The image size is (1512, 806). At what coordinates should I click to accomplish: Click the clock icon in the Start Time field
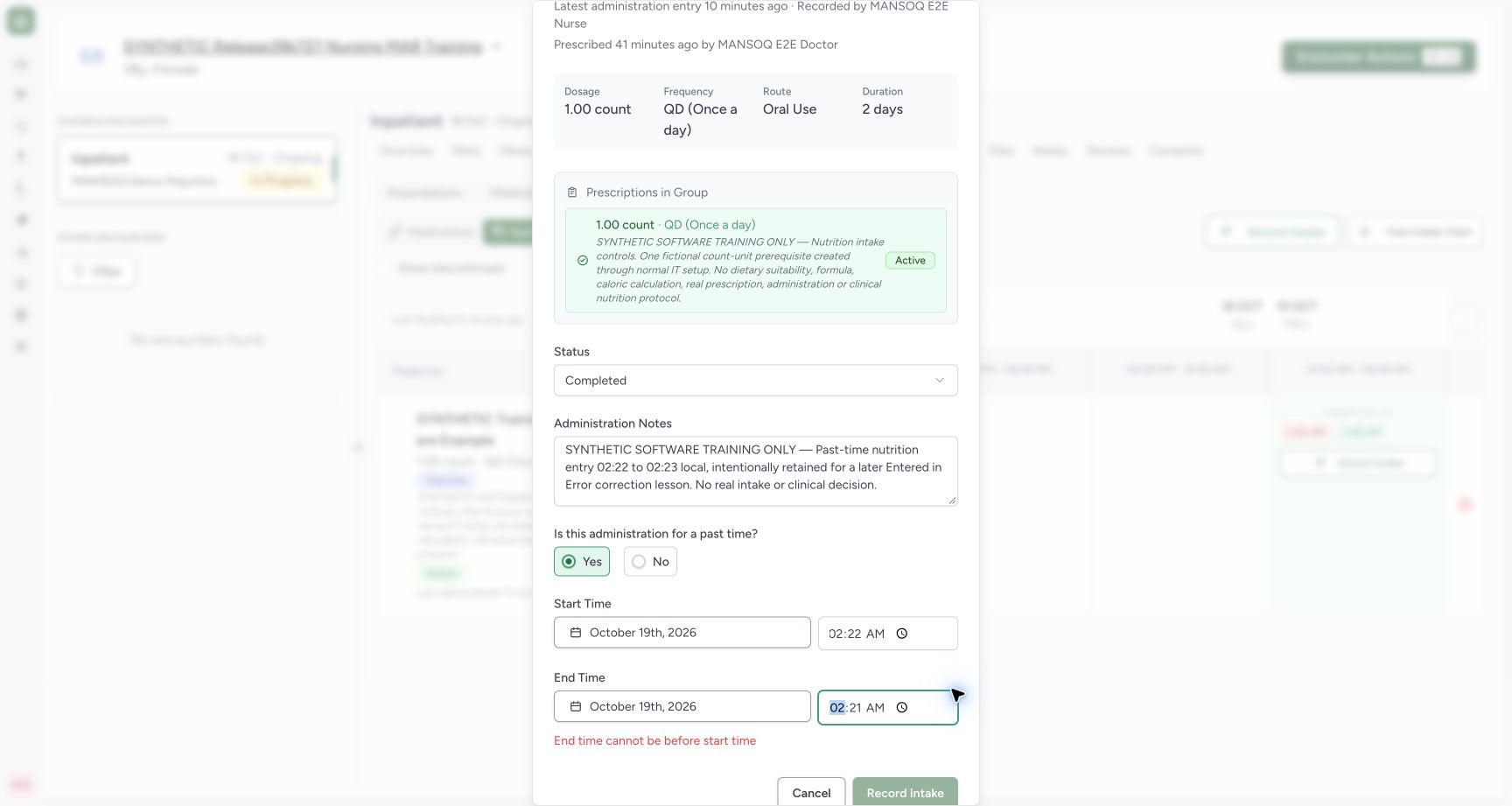902,634
